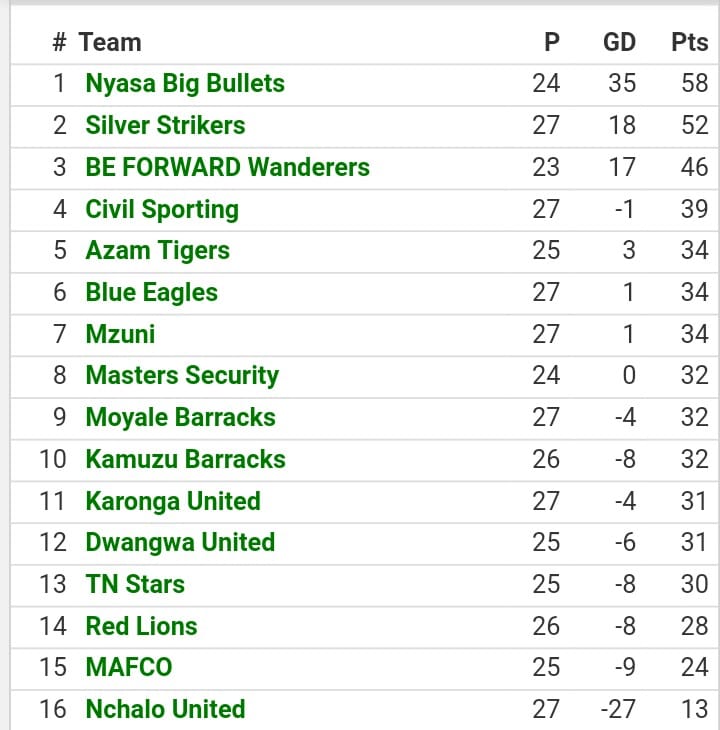Open the Nyasa Big Bullets team link

pos(185,84)
